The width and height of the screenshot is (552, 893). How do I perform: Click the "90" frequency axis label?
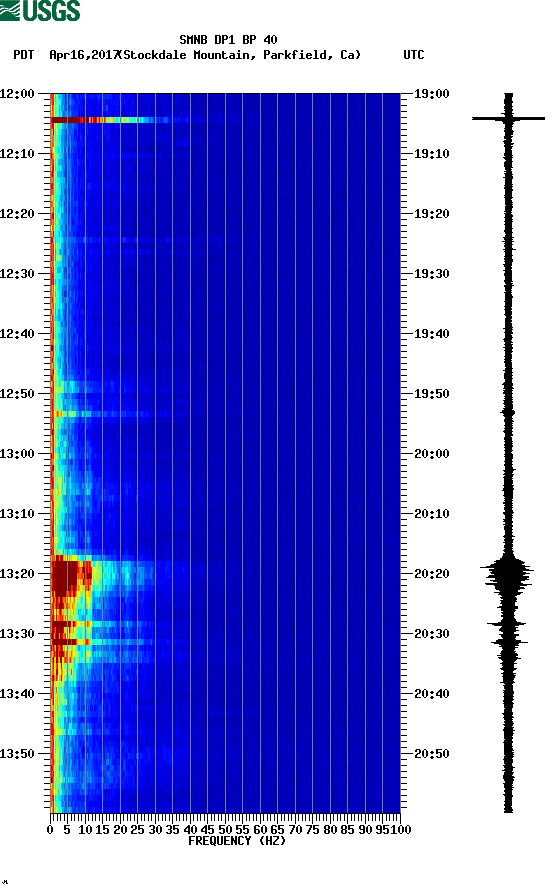(365, 830)
